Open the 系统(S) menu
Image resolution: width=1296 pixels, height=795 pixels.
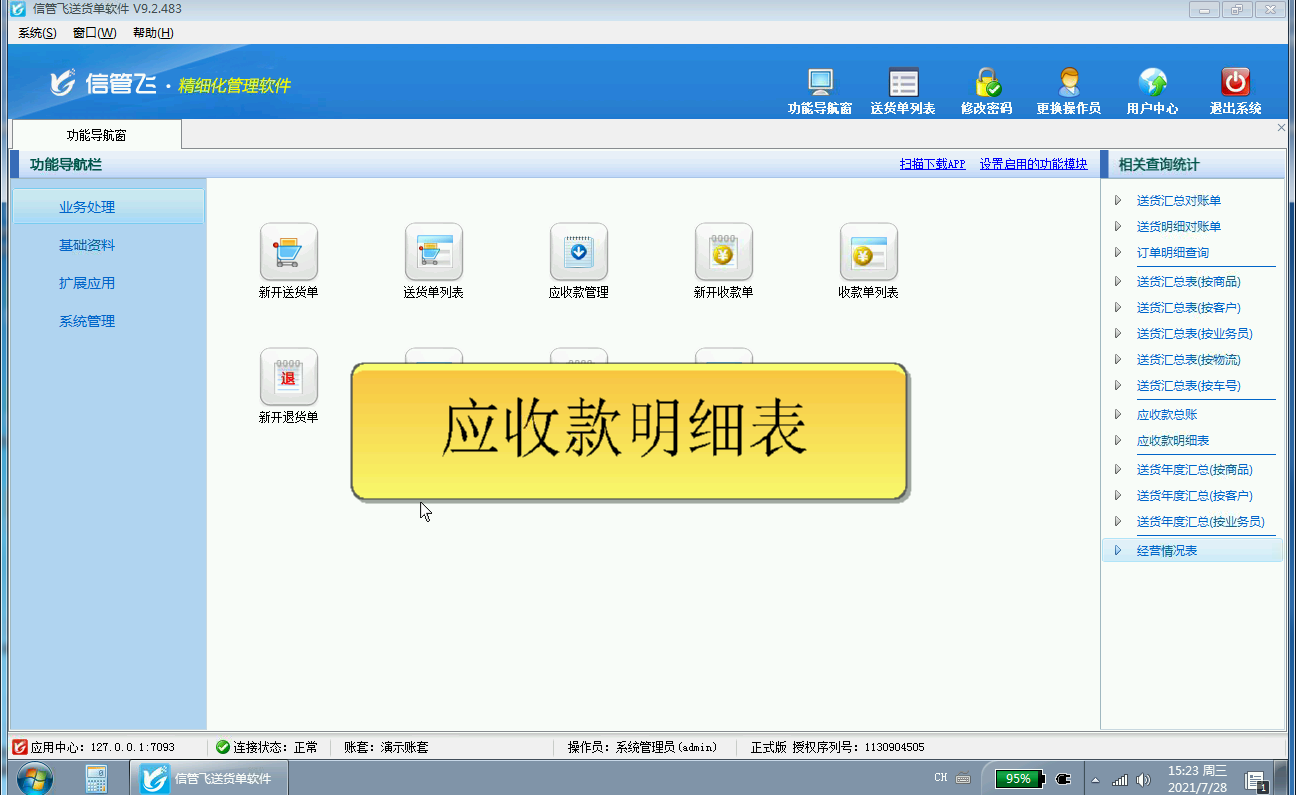(x=37, y=33)
